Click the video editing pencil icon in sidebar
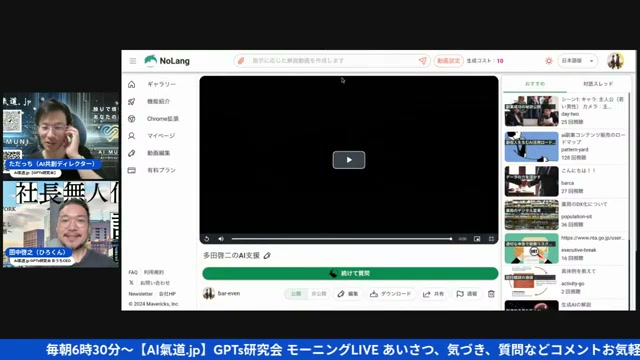Viewport: 640px width, 360px height. click(x=131, y=153)
